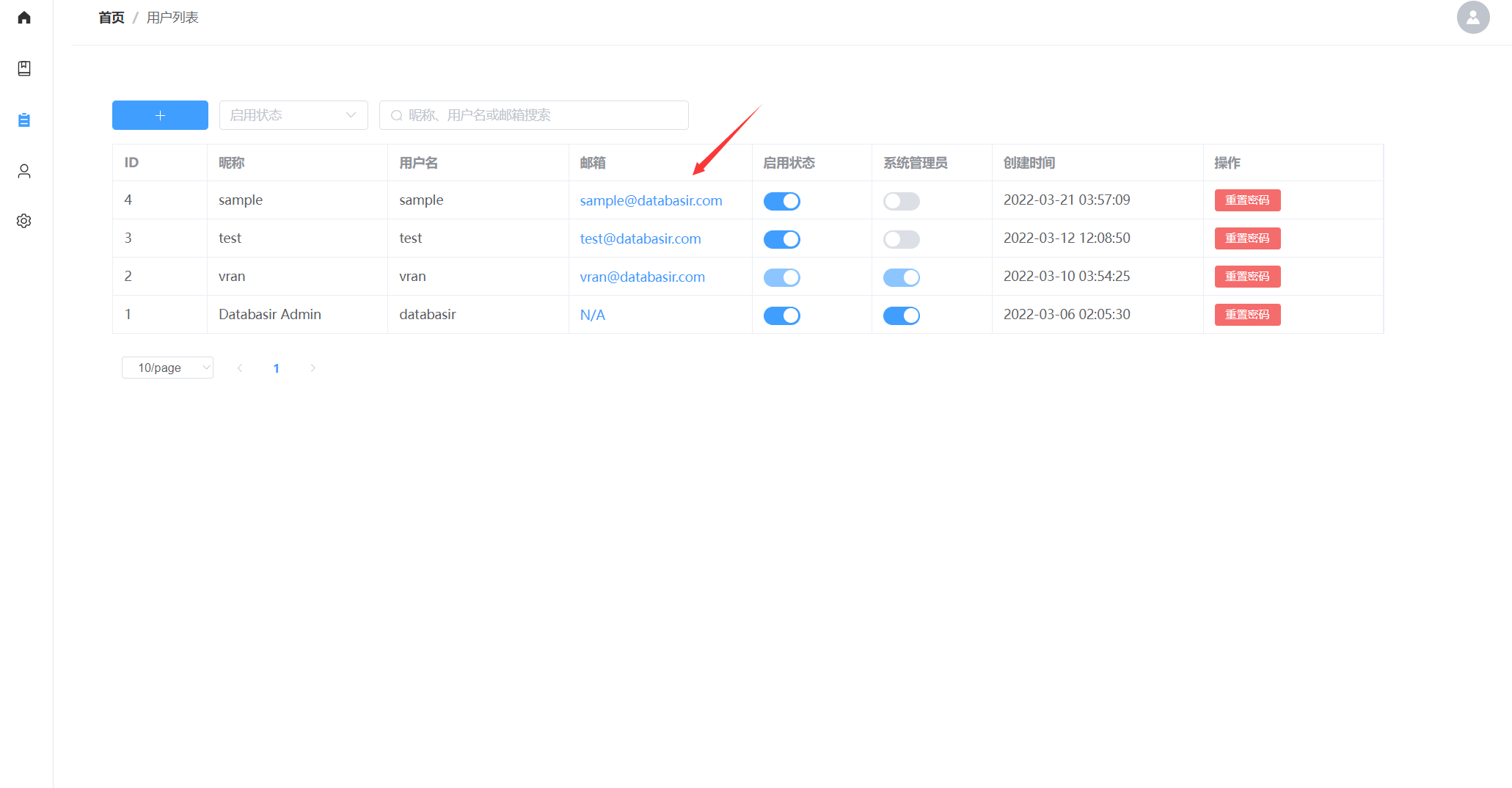Click the user avatar in top right
1512x788 pixels.
pyautogui.click(x=1472, y=18)
